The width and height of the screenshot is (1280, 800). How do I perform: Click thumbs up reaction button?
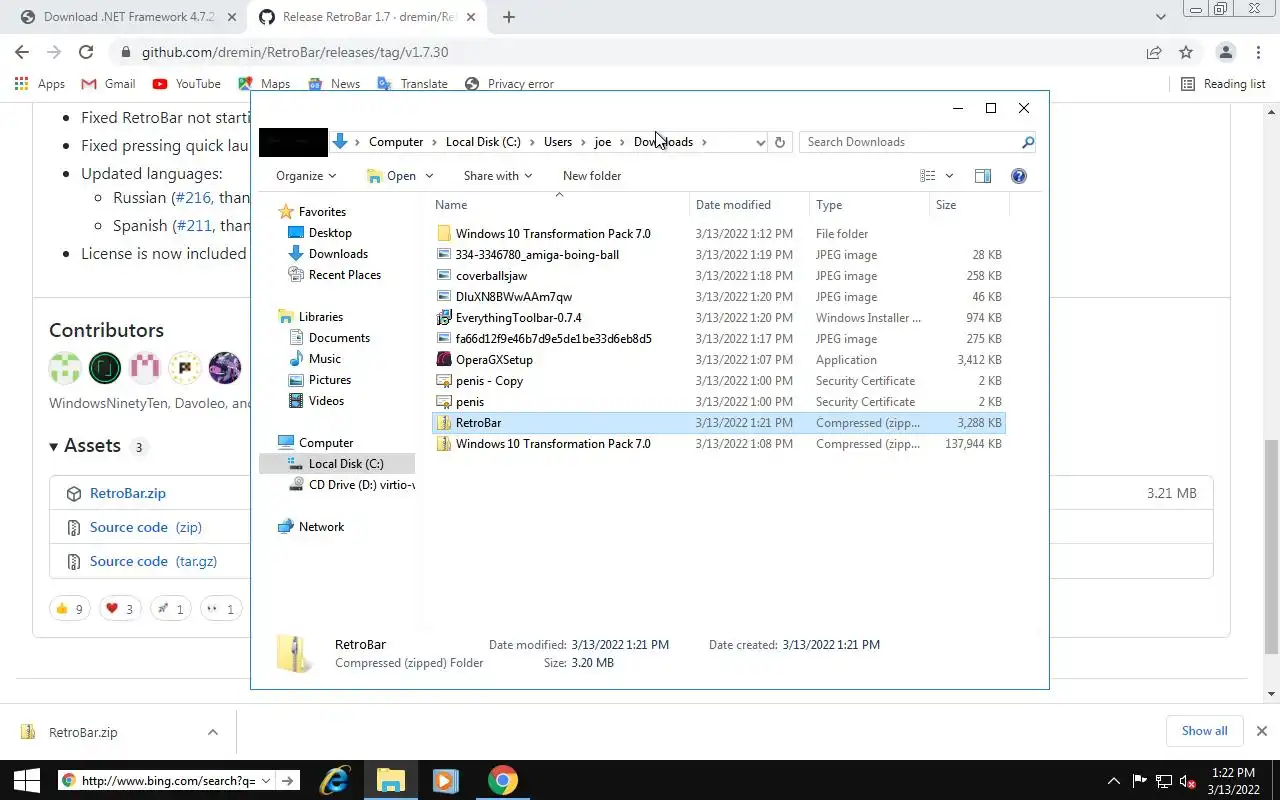click(69, 609)
